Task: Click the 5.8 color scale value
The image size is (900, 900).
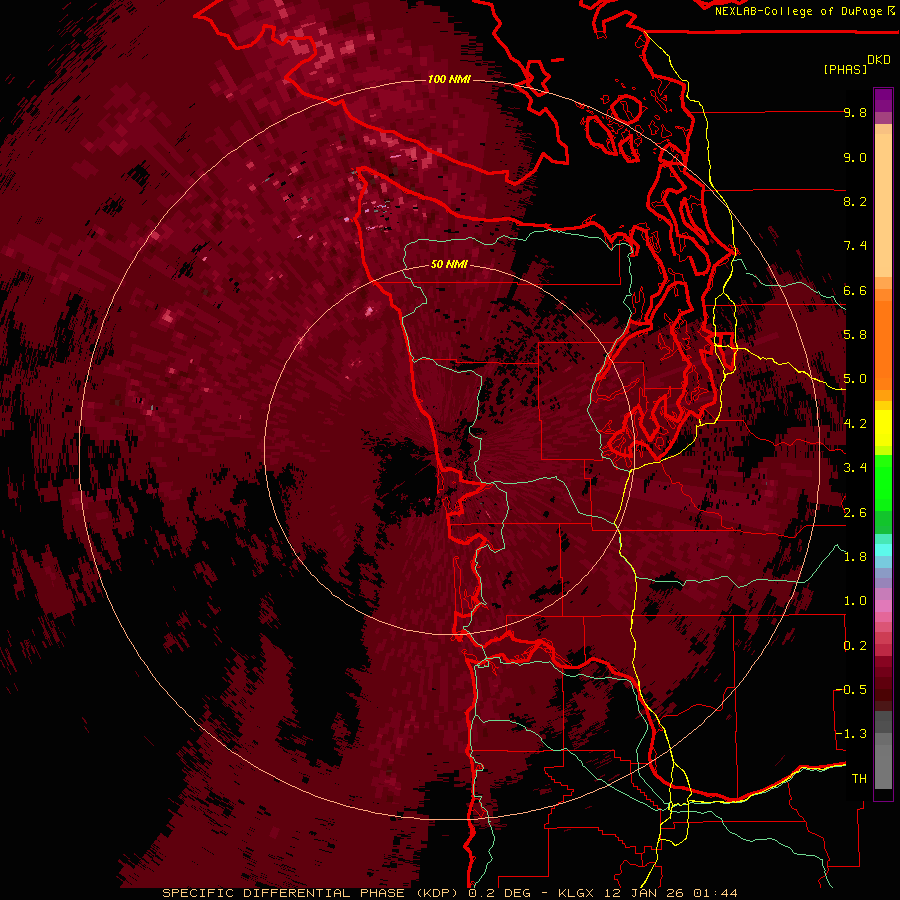Action: (x=855, y=335)
